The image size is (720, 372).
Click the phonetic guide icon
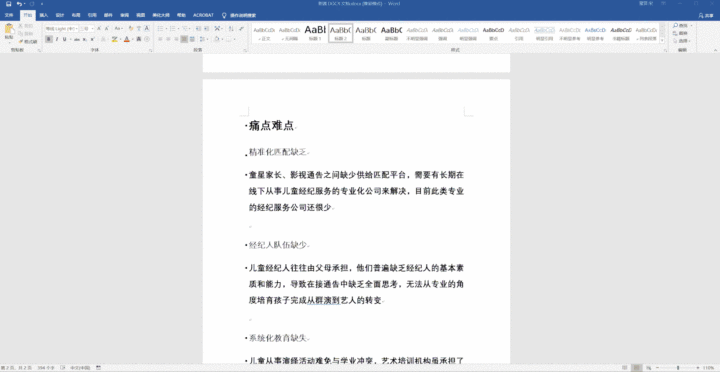point(139,28)
